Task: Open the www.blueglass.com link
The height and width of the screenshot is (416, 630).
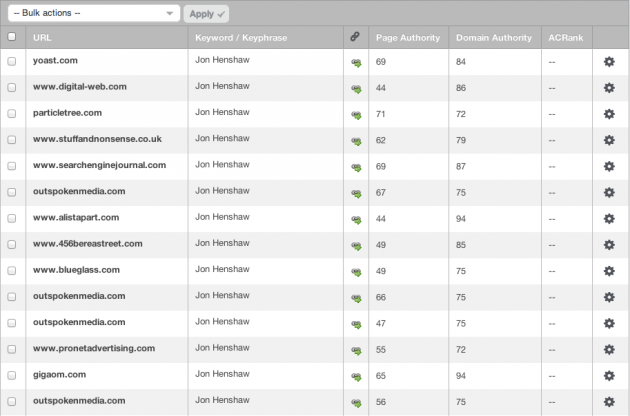Action: pyautogui.click(x=76, y=270)
